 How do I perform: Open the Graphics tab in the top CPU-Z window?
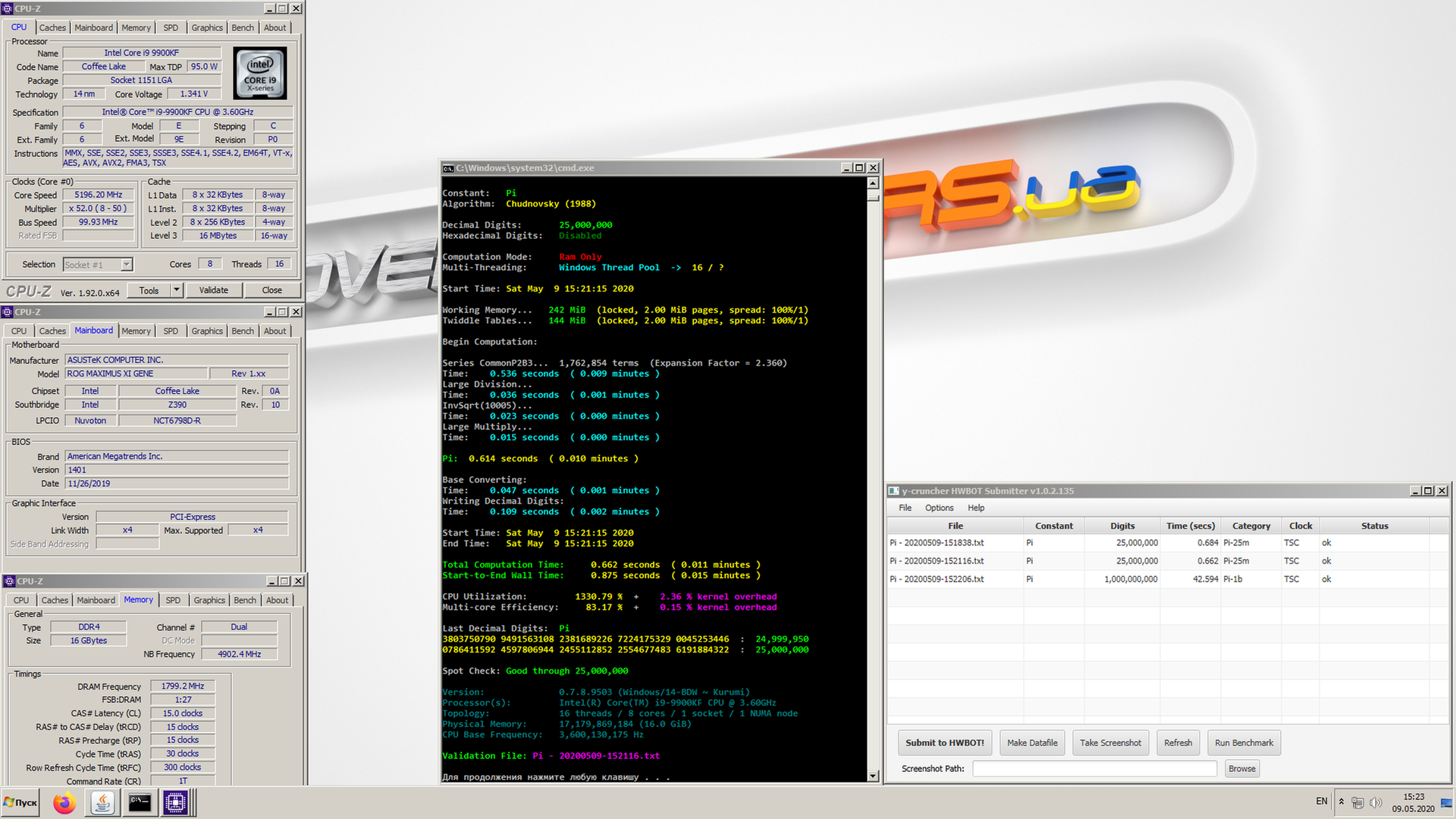(x=207, y=27)
